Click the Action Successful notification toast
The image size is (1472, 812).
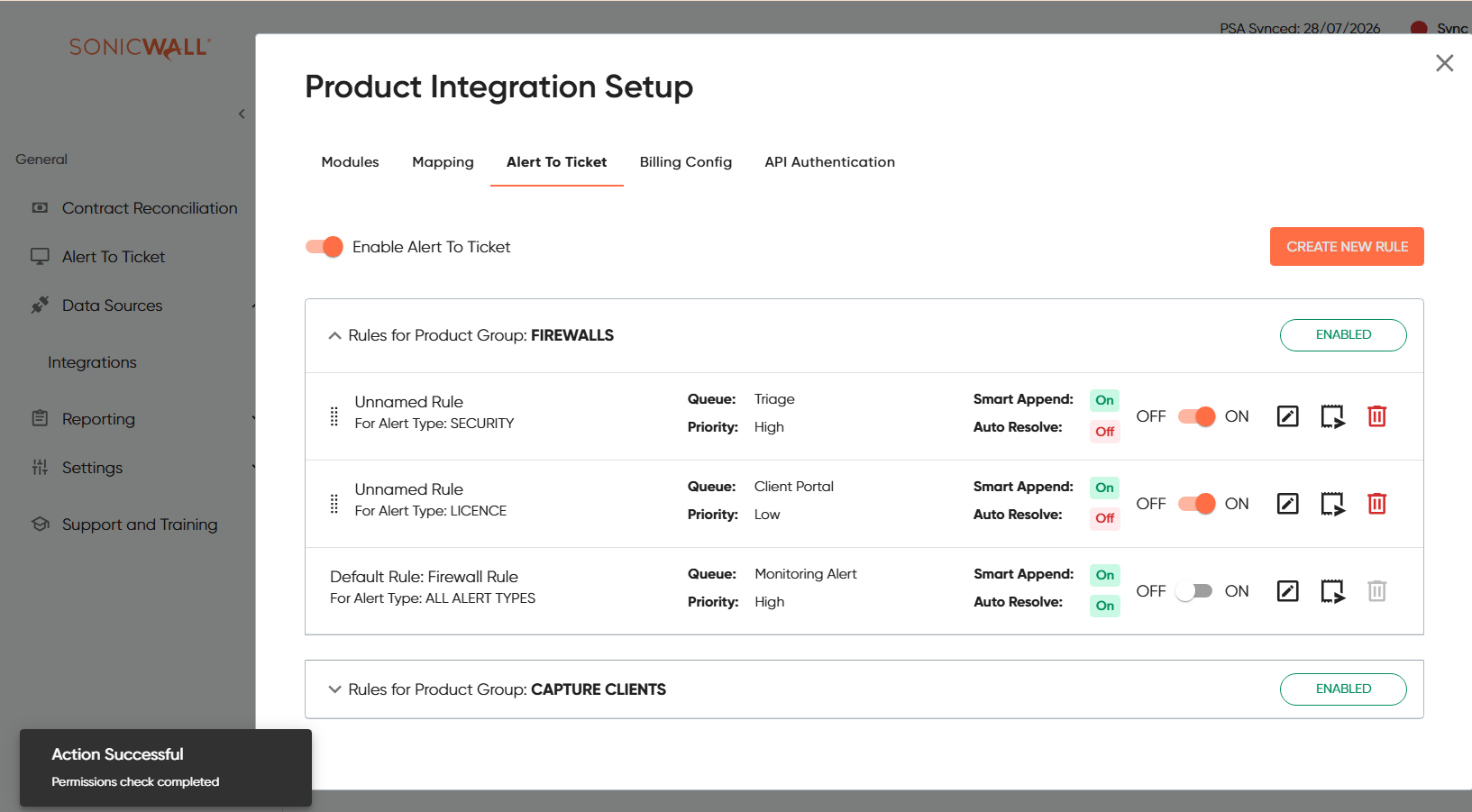166,768
